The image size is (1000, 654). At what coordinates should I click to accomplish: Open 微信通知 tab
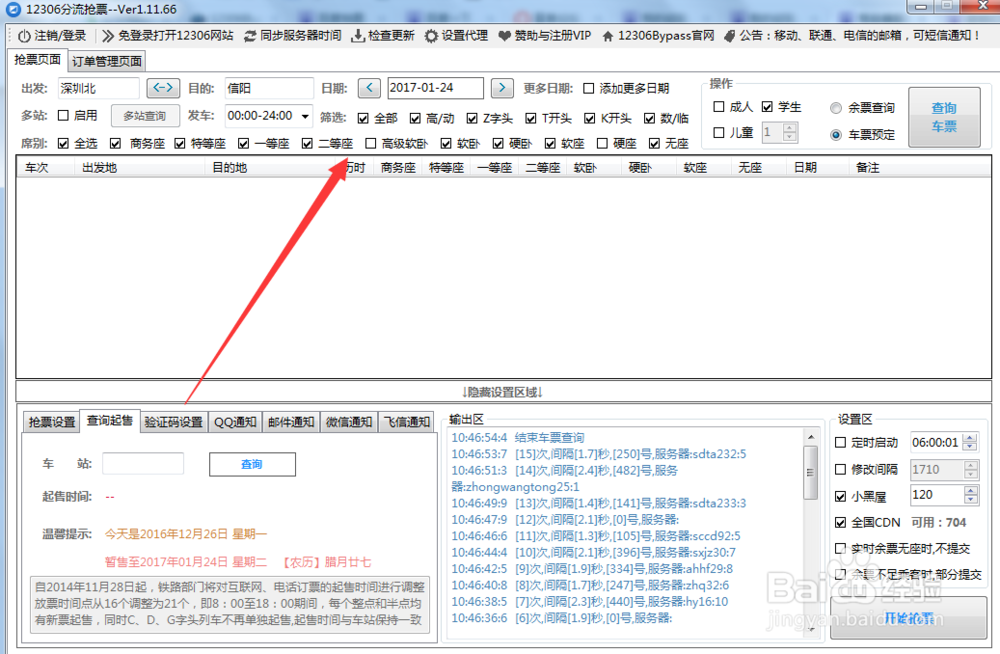[349, 422]
